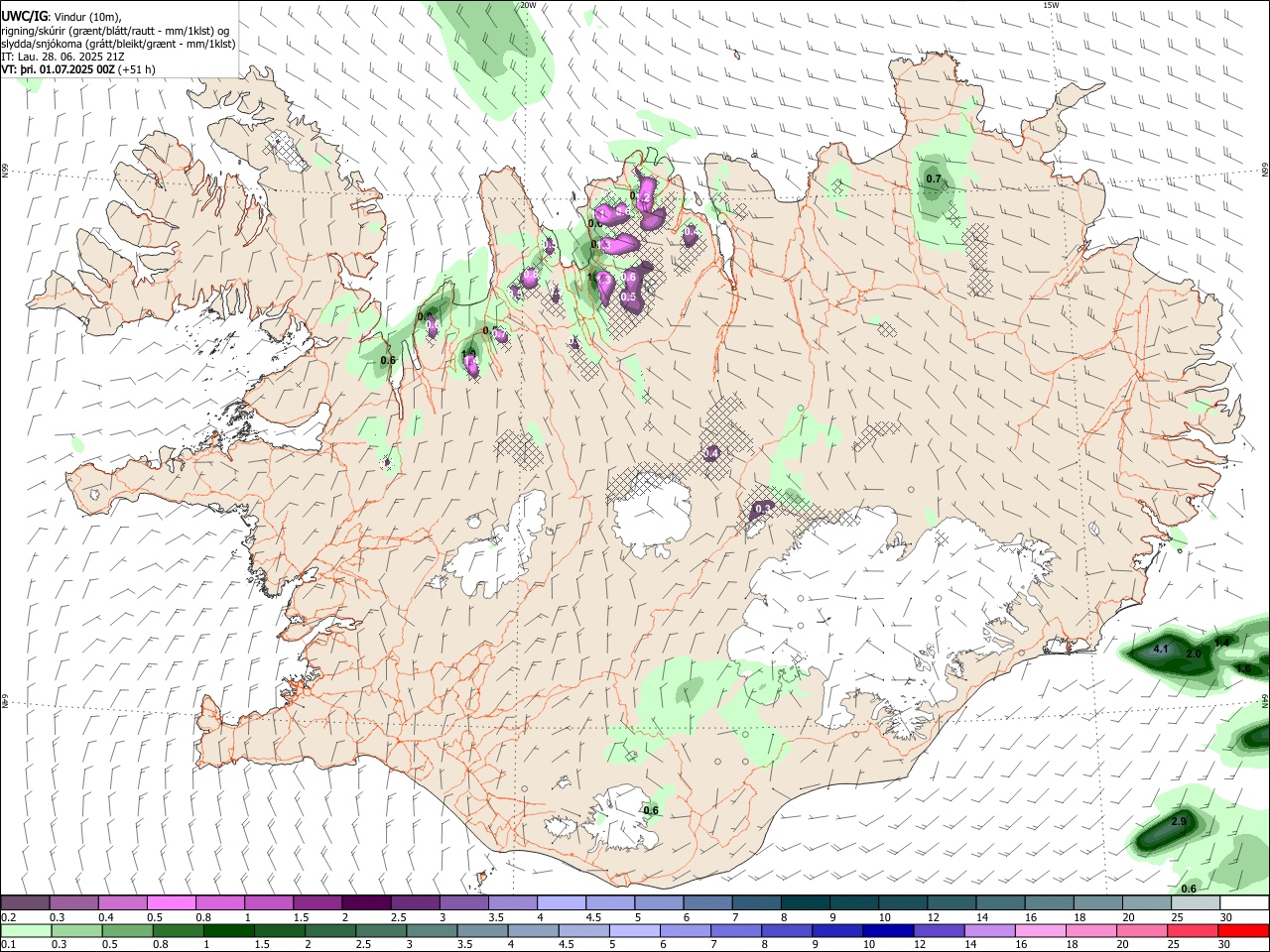Click the '(+51 h)' forecast offset text
This screenshot has width=1270, height=952.
point(136,69)
